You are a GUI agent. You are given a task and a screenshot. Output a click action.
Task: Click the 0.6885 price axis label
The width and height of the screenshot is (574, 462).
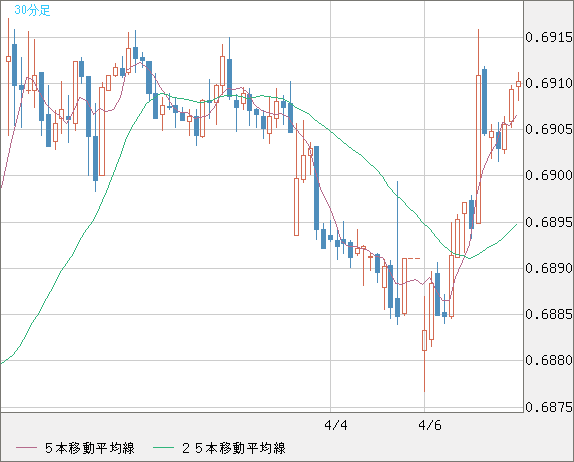pos(549,314)
